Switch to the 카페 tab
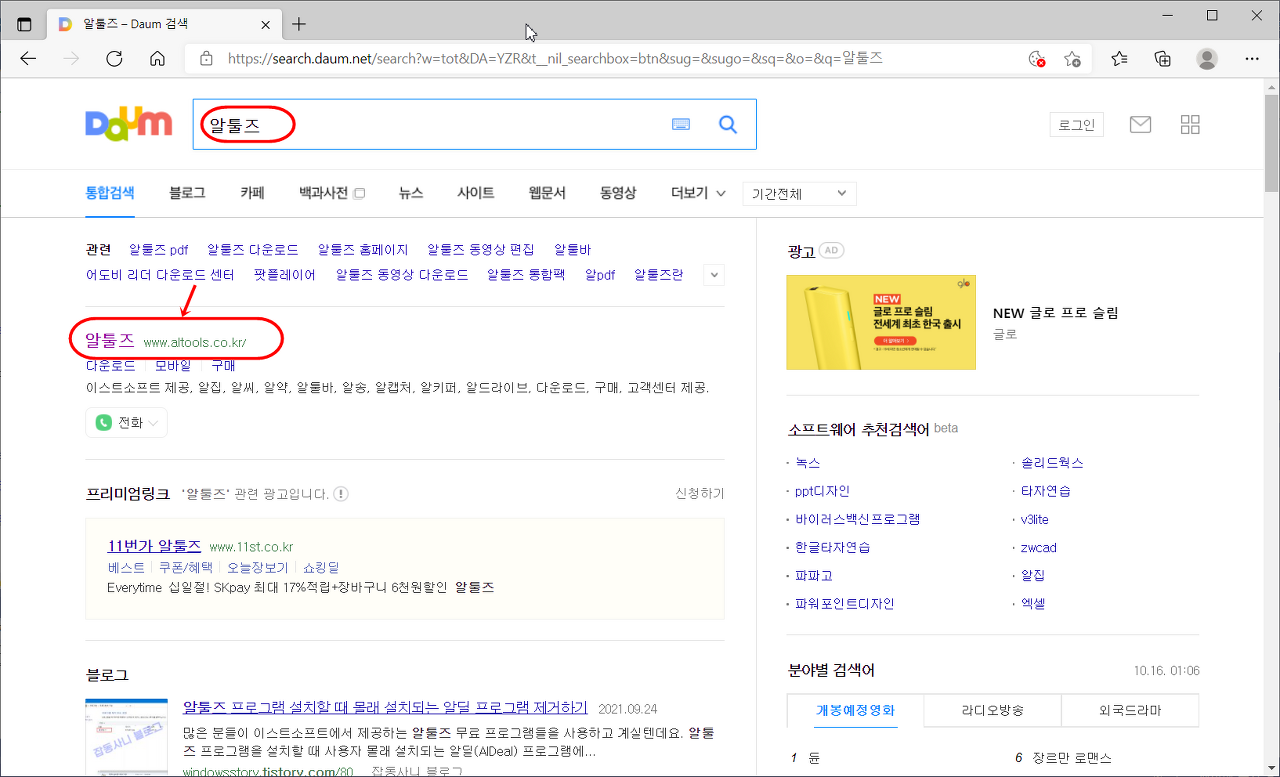The width and height of the screenshot is (1280, 777). (x=252, y=193)
